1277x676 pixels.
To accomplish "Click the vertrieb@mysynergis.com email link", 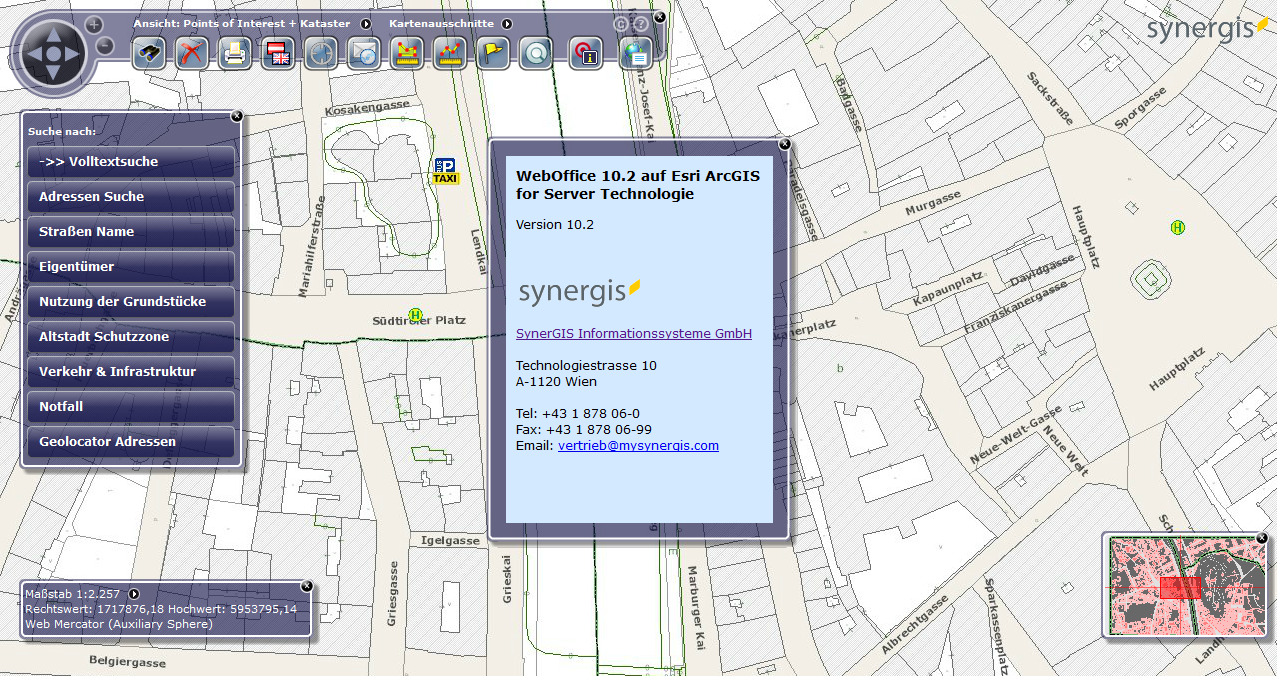I will tap(638, 446).
